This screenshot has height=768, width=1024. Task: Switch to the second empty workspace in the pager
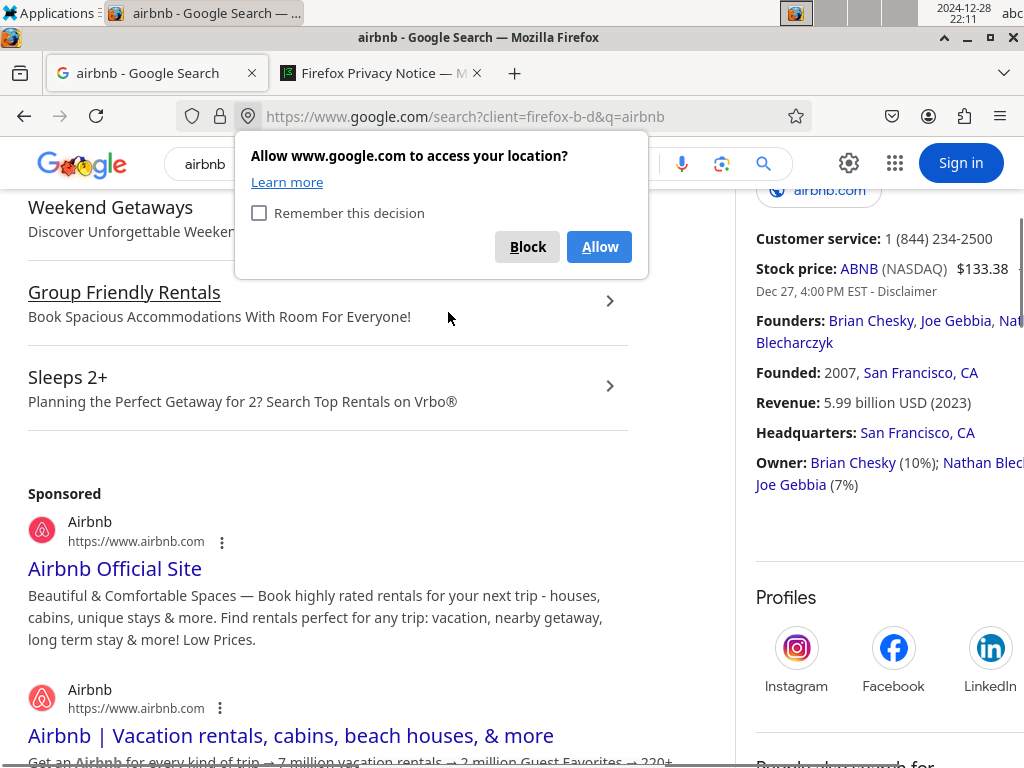[x=865, y=13]
